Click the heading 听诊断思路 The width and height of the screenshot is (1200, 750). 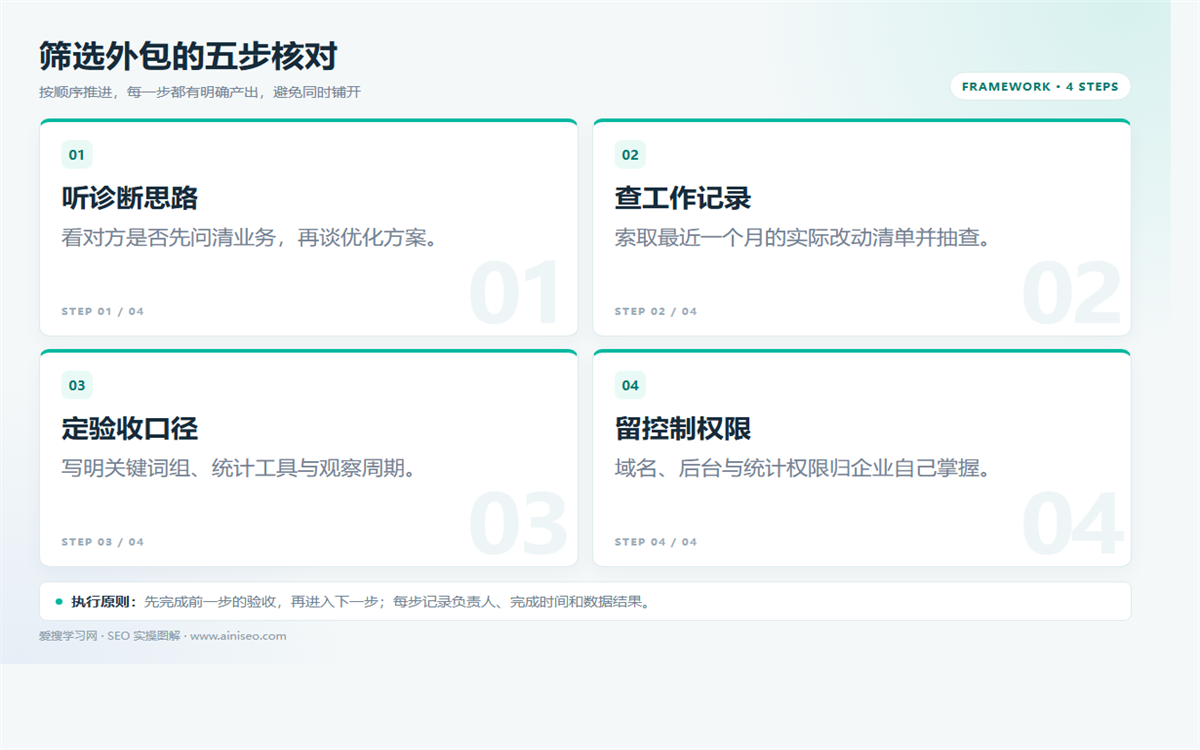pyautogui.click(x=130, y=198)
